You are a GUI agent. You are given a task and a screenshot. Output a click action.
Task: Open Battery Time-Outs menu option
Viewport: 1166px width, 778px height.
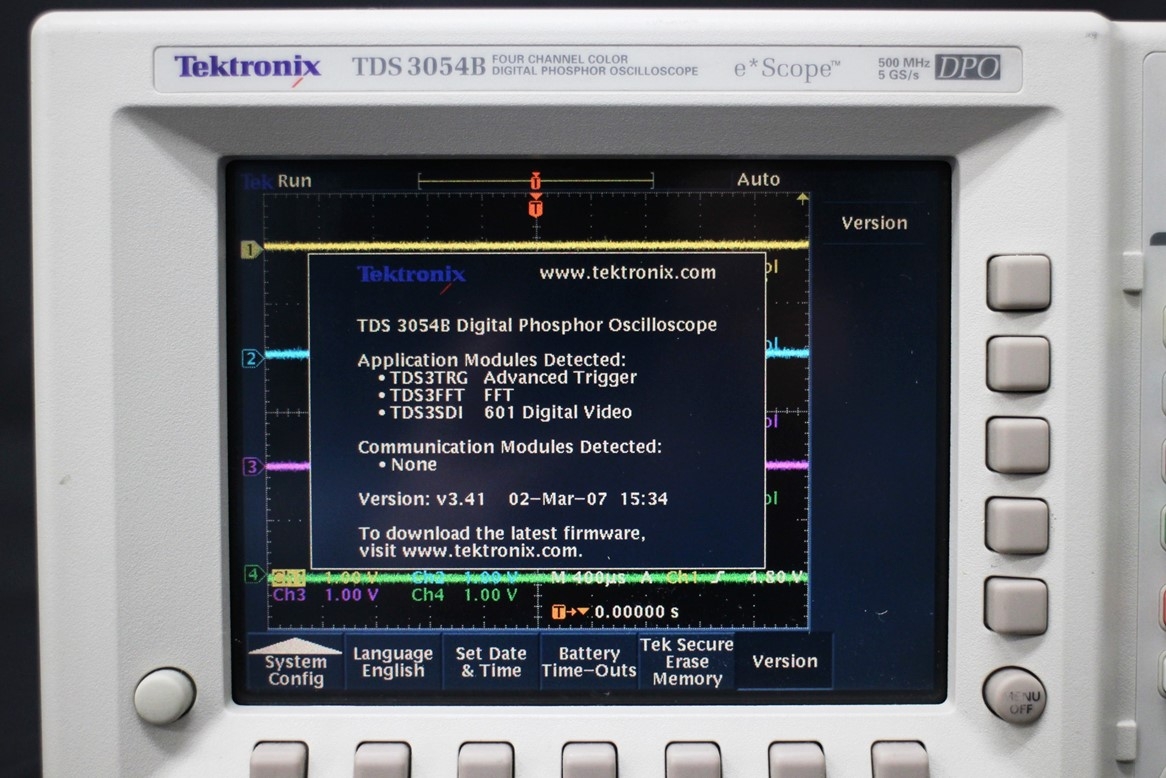(x=589, y=662)
